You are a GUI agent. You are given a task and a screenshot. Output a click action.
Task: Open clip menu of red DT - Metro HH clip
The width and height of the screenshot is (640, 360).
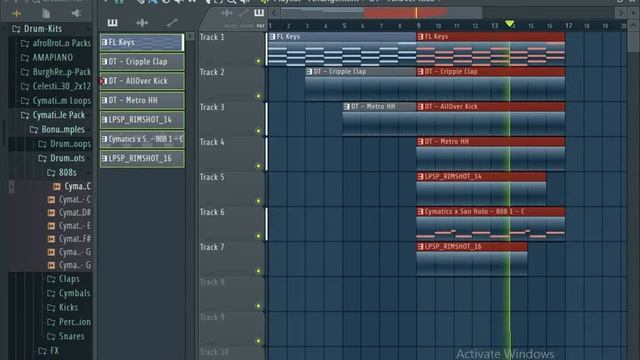420,142
